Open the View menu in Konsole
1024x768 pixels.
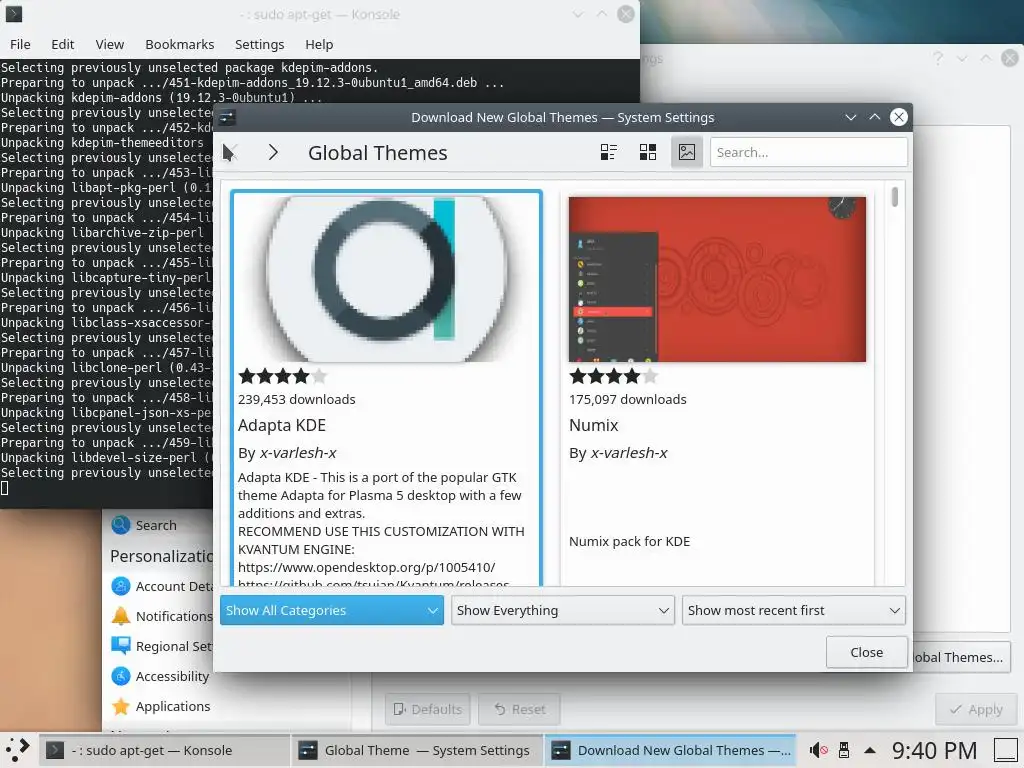pos(110,44)
